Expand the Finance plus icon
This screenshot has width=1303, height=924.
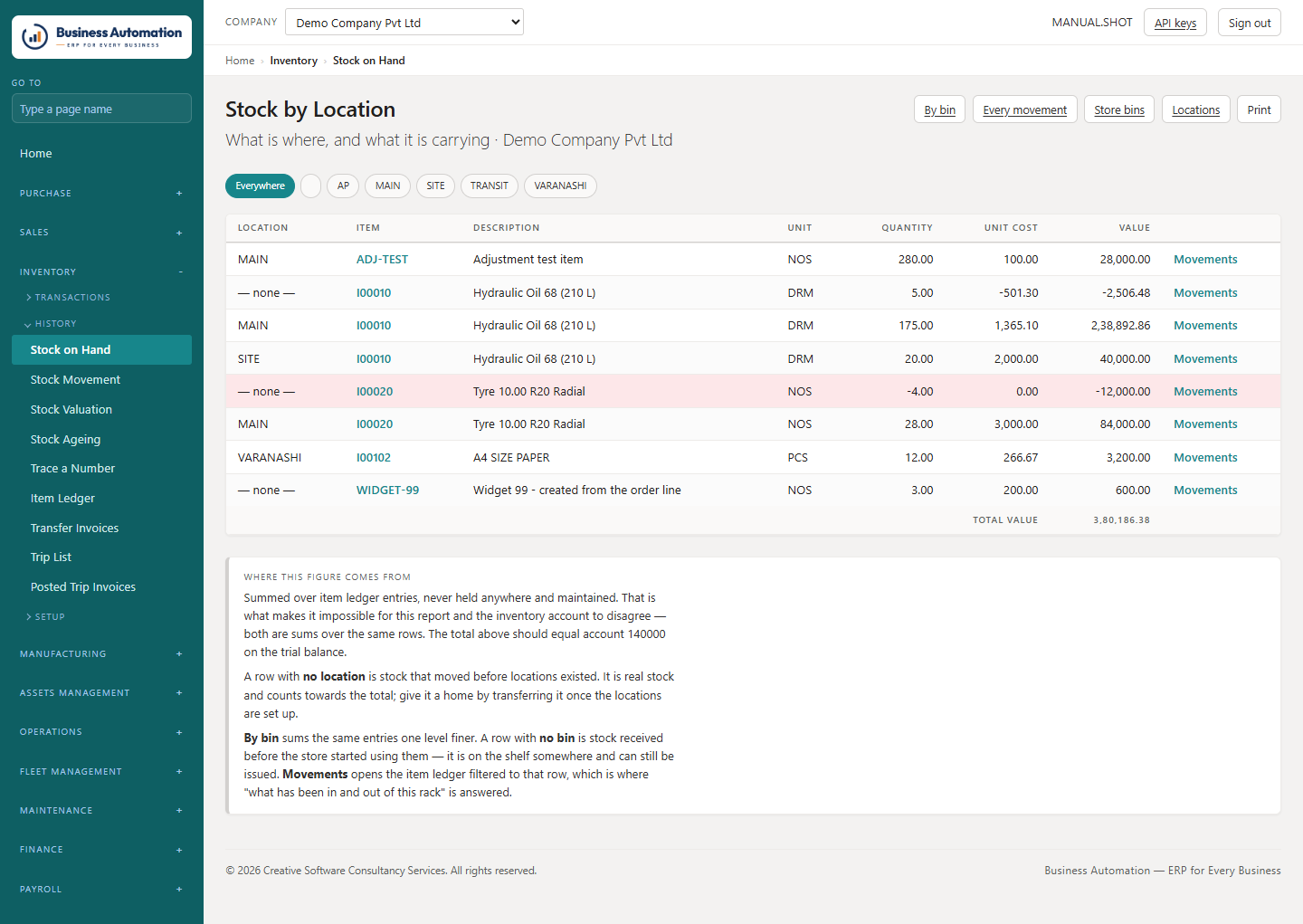(179, 850)
